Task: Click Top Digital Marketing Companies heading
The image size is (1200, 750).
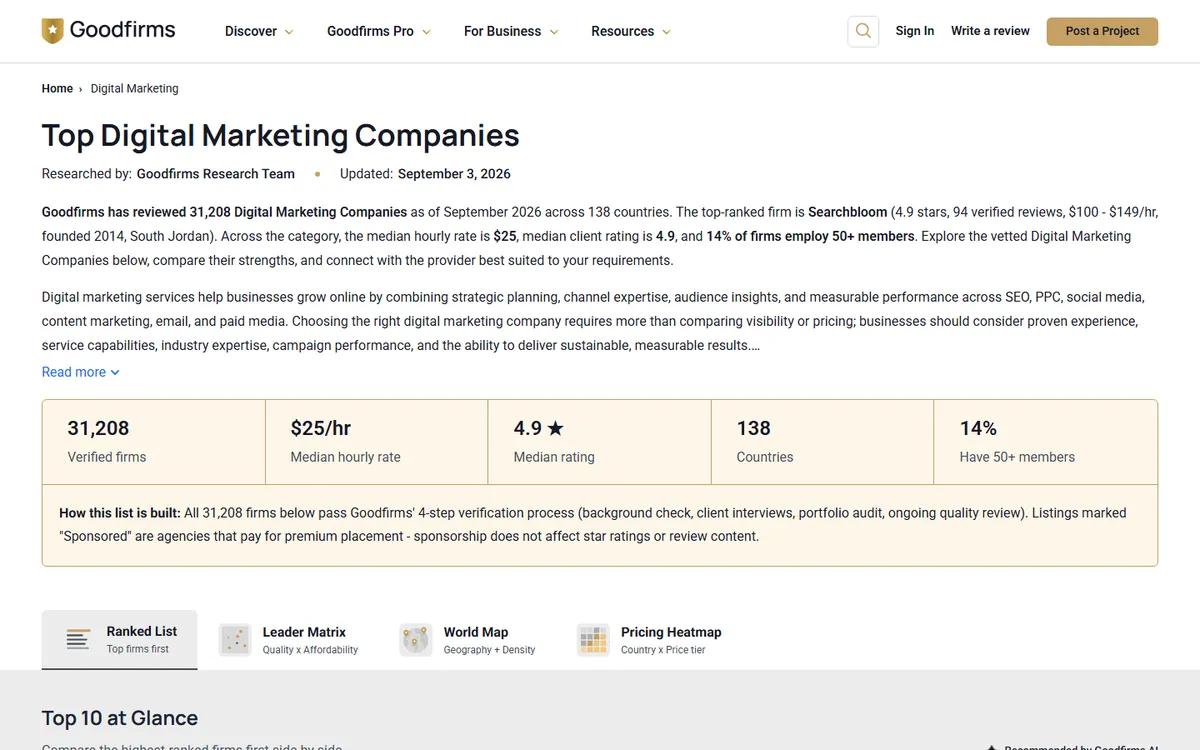Action: tap(281, 135)
